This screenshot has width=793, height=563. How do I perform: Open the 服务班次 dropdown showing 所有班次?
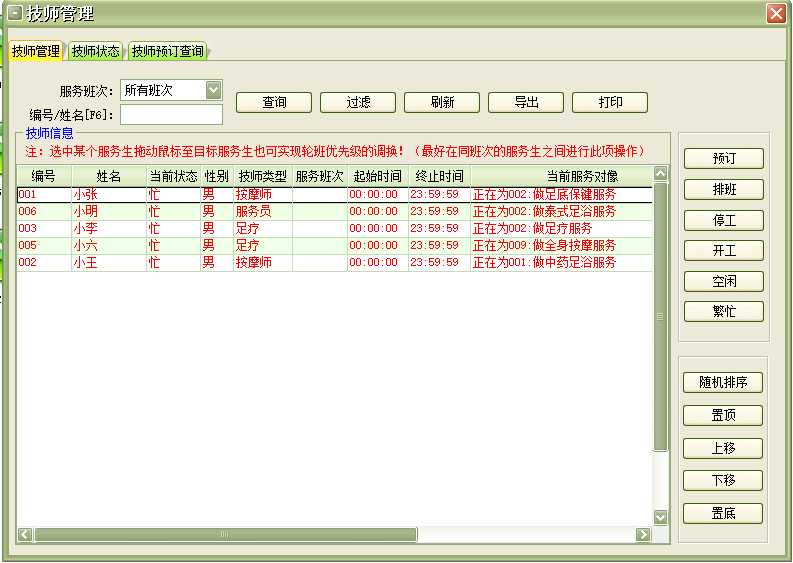tap(171, 91)
